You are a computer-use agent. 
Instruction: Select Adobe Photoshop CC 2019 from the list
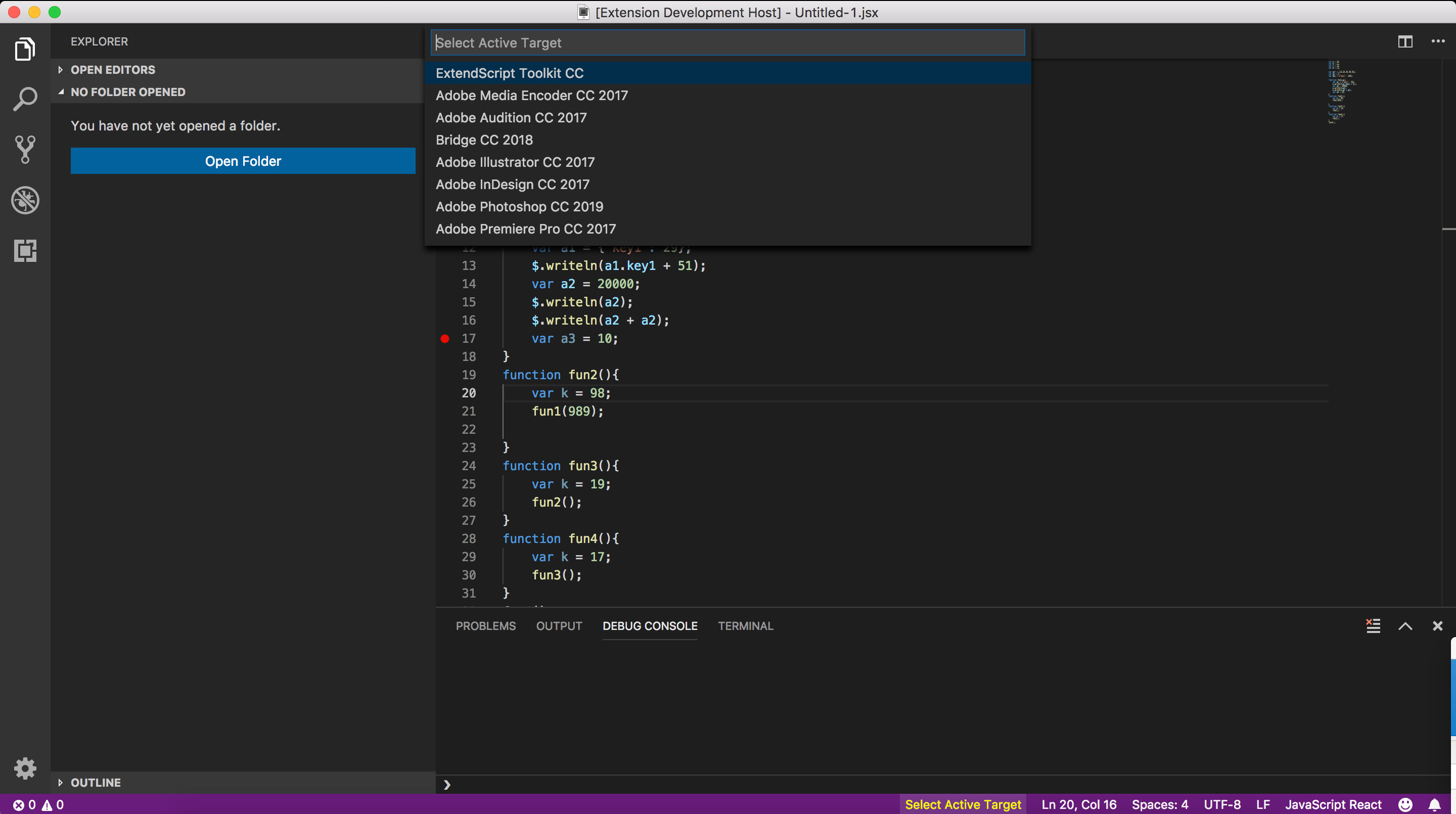point(519,206)
